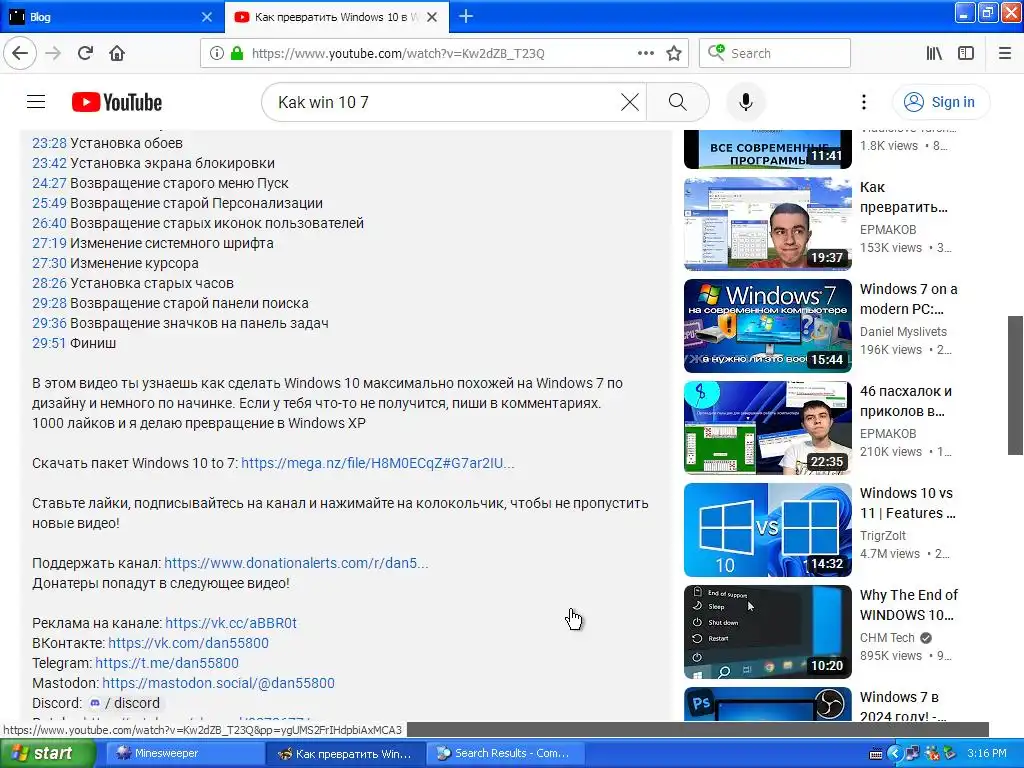Open the t.me/dan55800 Telegram link
This screenshot has height=768, width=1024.
pos(167,663)
